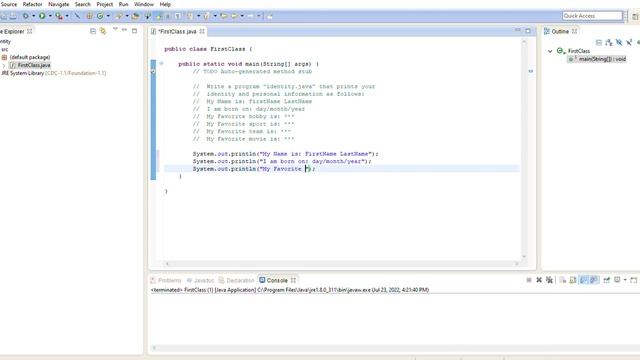Click the Forward navigation arrow in toolbar

pos(251,16)
